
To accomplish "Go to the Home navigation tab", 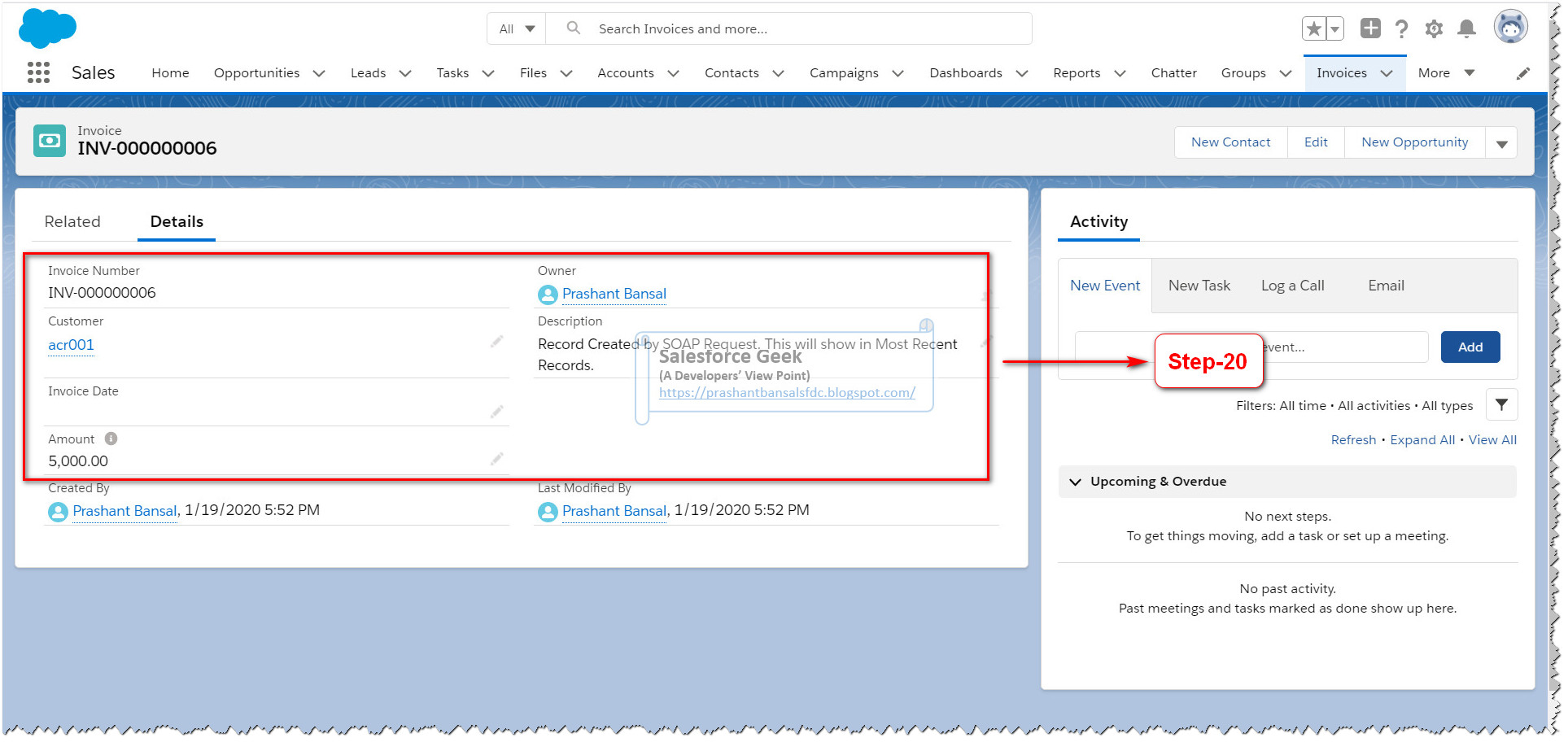I will (170, 73).
